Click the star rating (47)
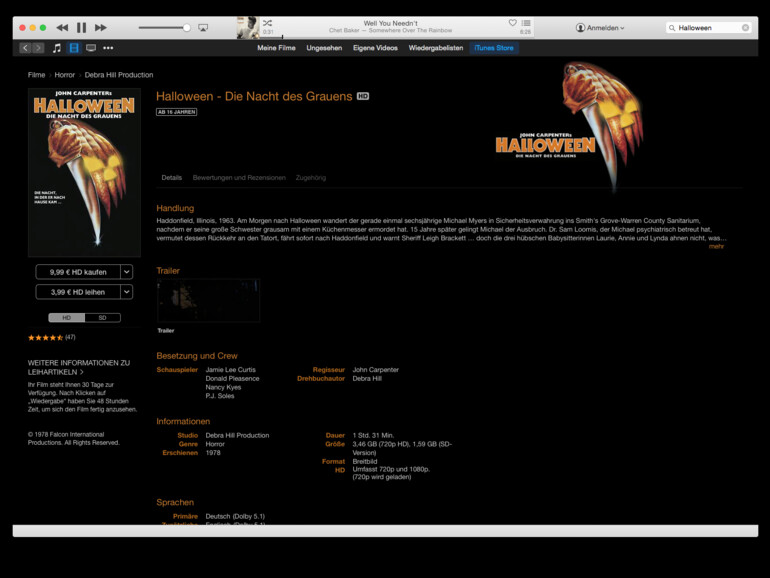770x578 pixels. pos(51,337)
